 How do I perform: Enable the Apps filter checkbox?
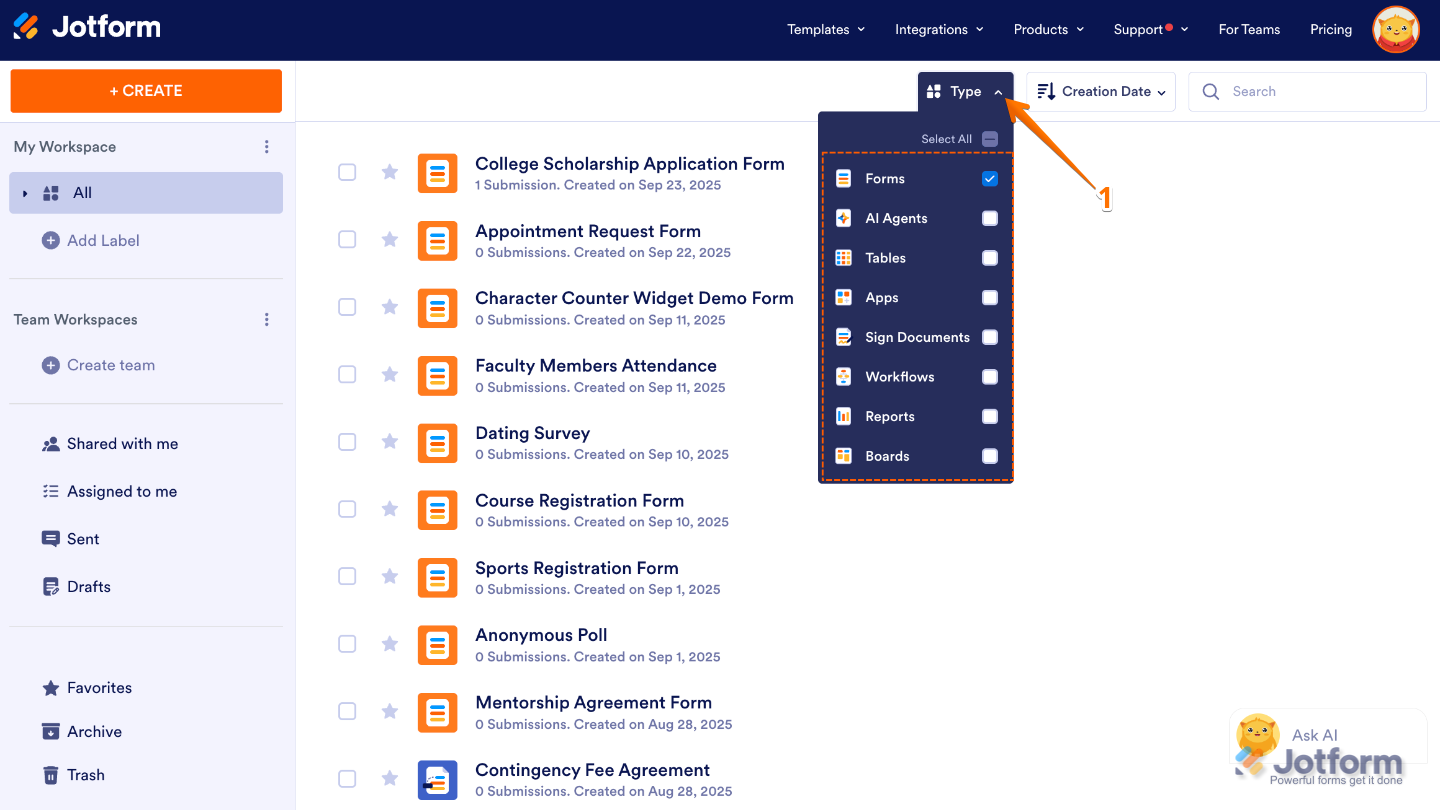pyautogui.click(x=989, y=297)
